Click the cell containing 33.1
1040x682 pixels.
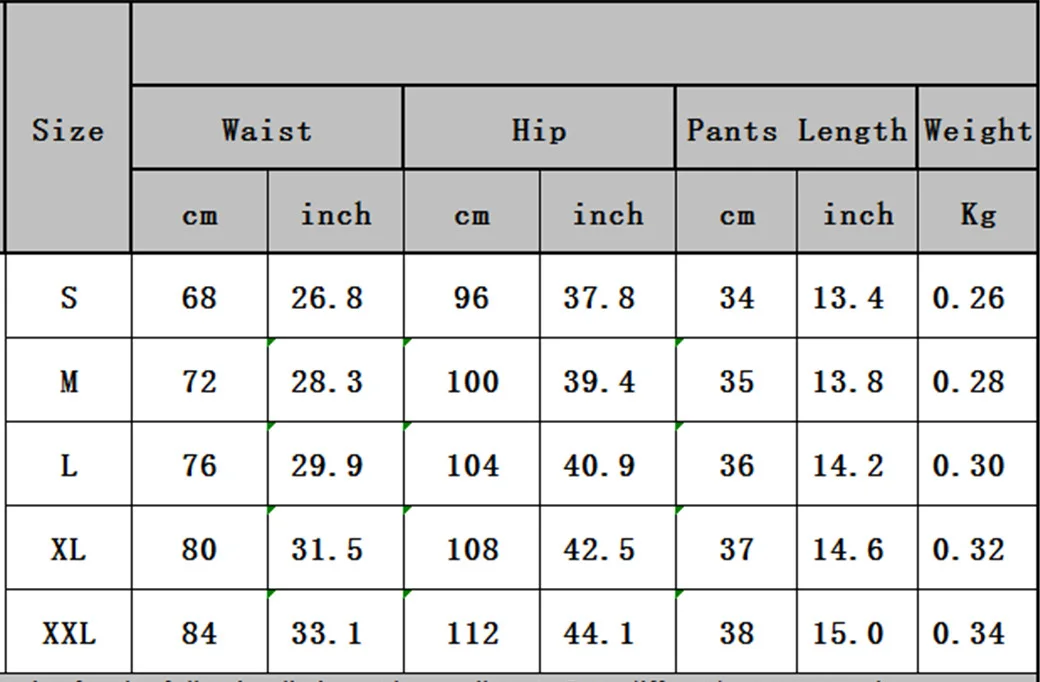(x=336, y=632)
